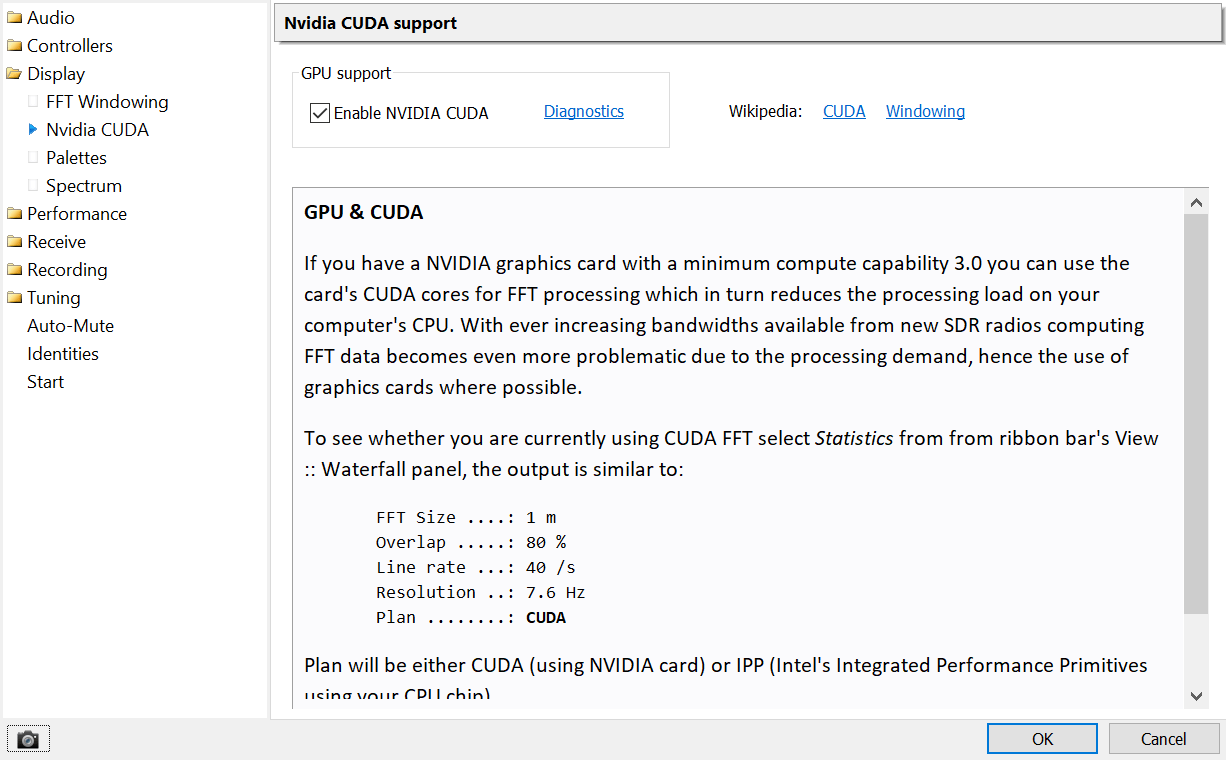1226x760 pixels.
Task: Open the Spectrum settings page
Action: pyautogui.click(x=84, y=186)
